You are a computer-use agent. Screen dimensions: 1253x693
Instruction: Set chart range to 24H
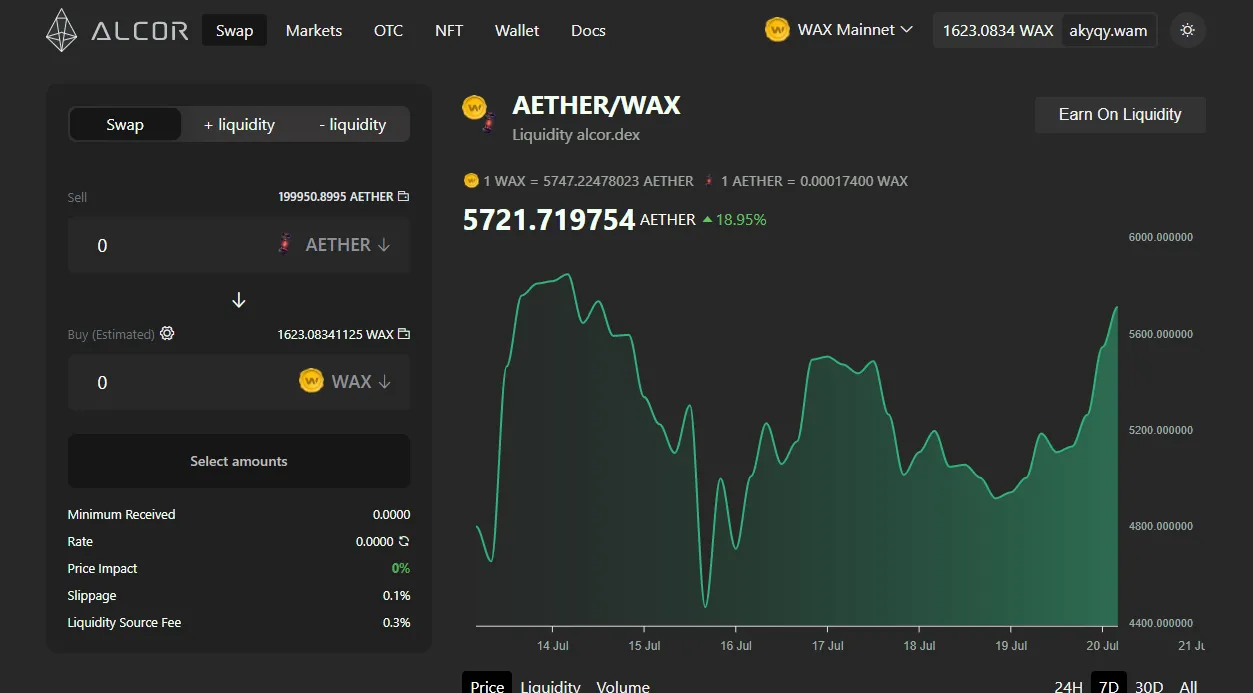pos(1068,686)
